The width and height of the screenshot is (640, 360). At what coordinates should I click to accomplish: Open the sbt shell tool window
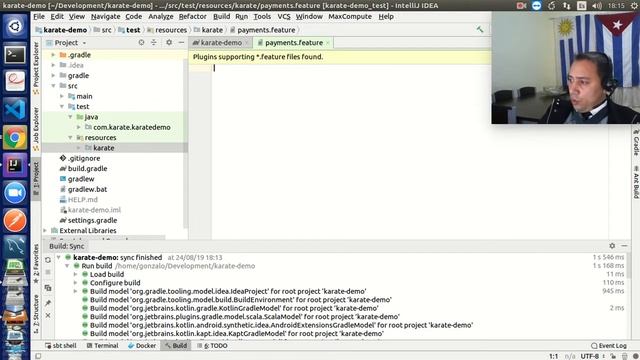(61, 346)
